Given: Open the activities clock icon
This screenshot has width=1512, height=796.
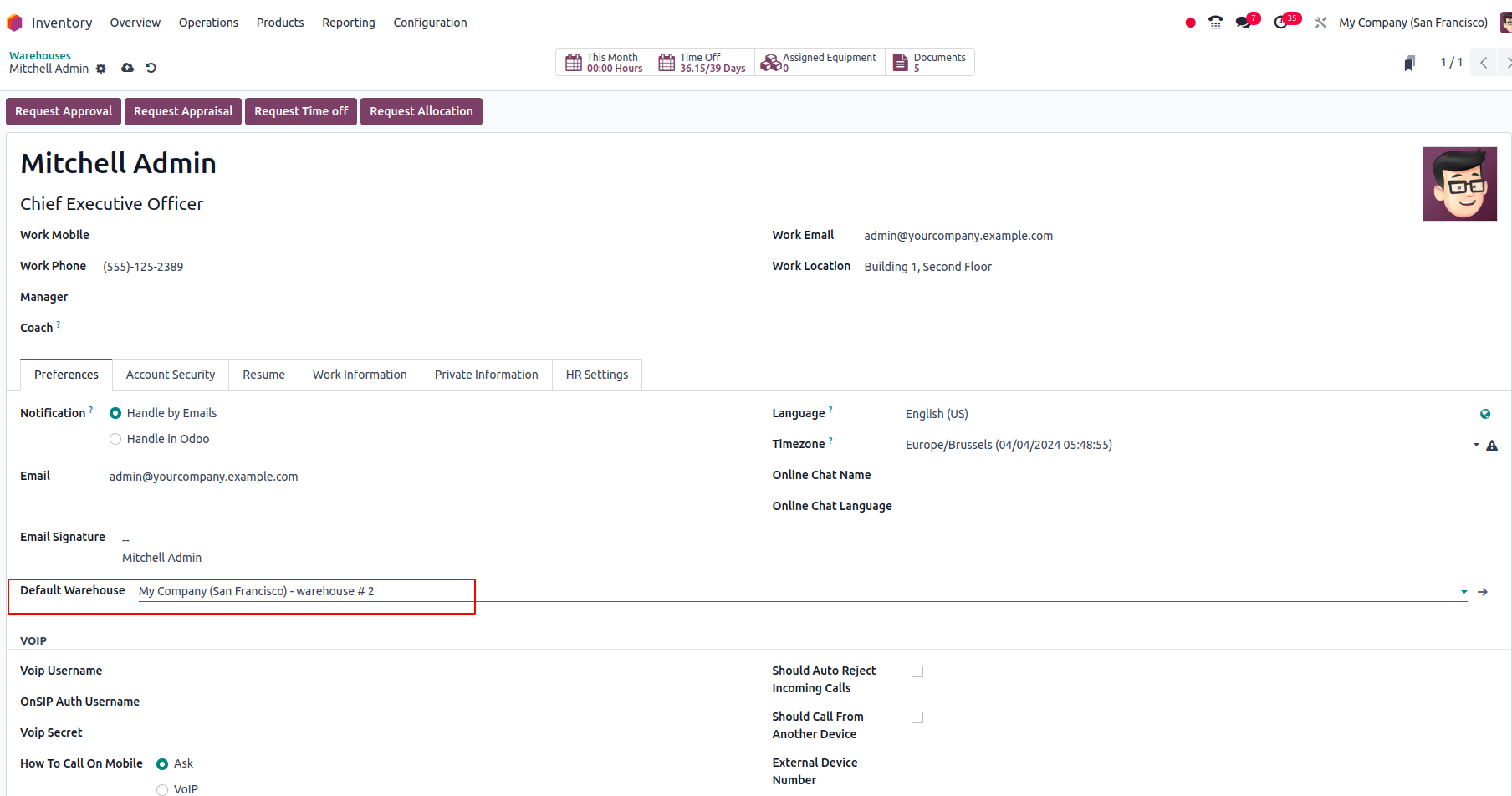Looking at the screenshot, I should [x=1281, y=23].
